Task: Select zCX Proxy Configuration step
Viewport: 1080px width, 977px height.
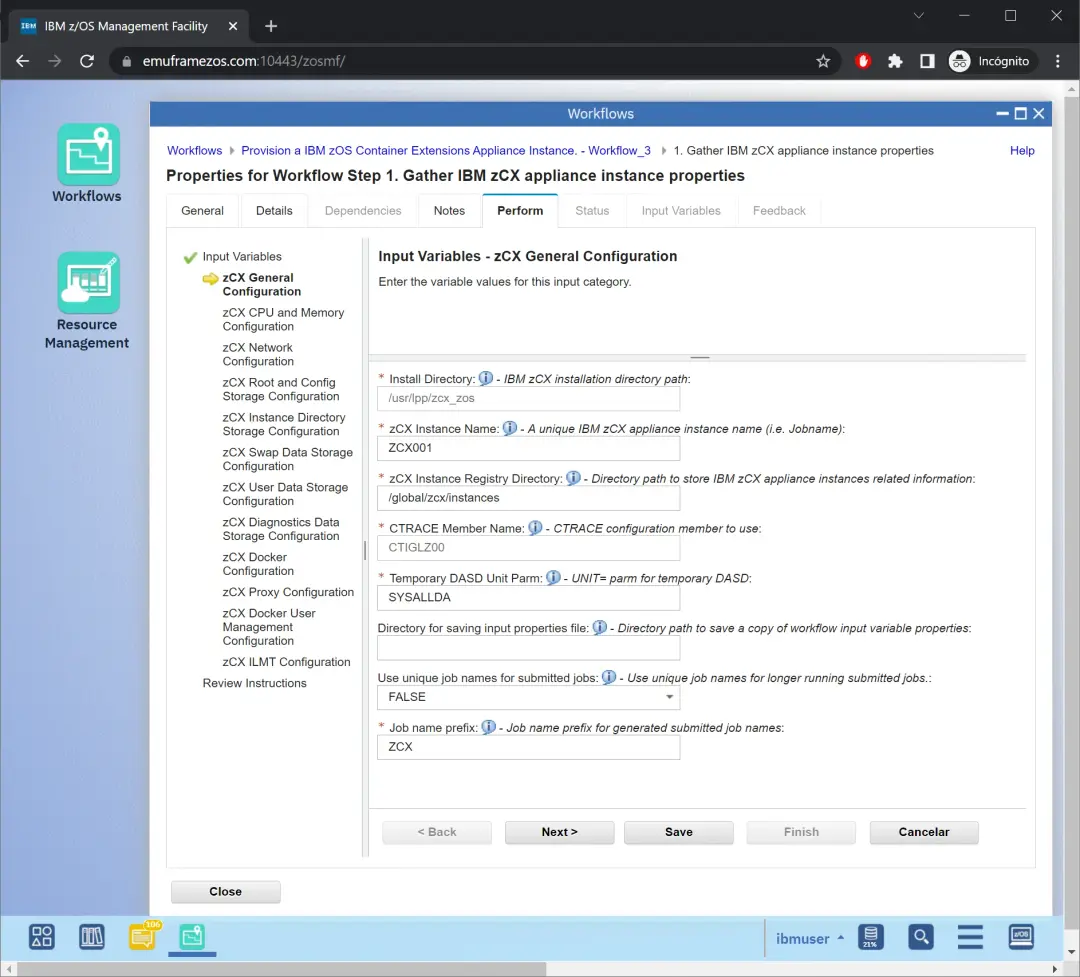Action: [x=288, y=592]
